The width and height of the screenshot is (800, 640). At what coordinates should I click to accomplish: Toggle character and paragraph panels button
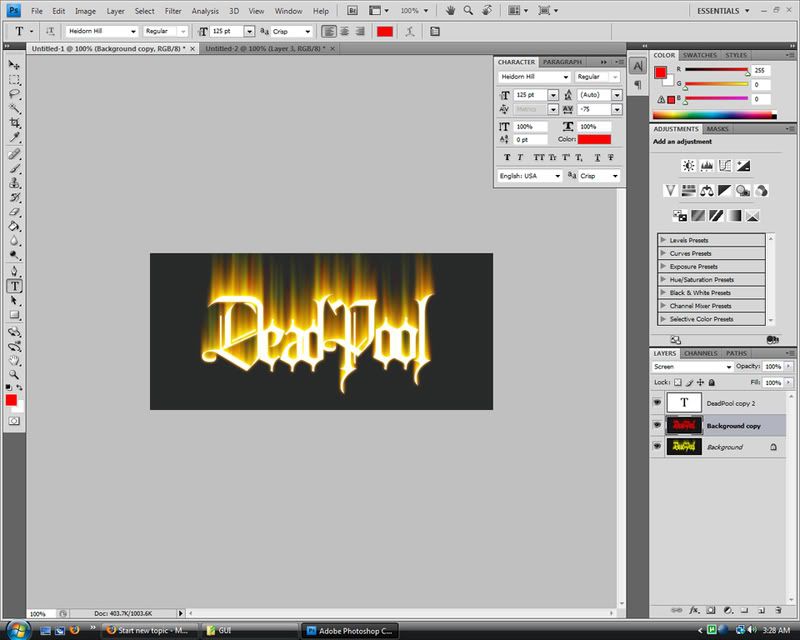point(435,32)
